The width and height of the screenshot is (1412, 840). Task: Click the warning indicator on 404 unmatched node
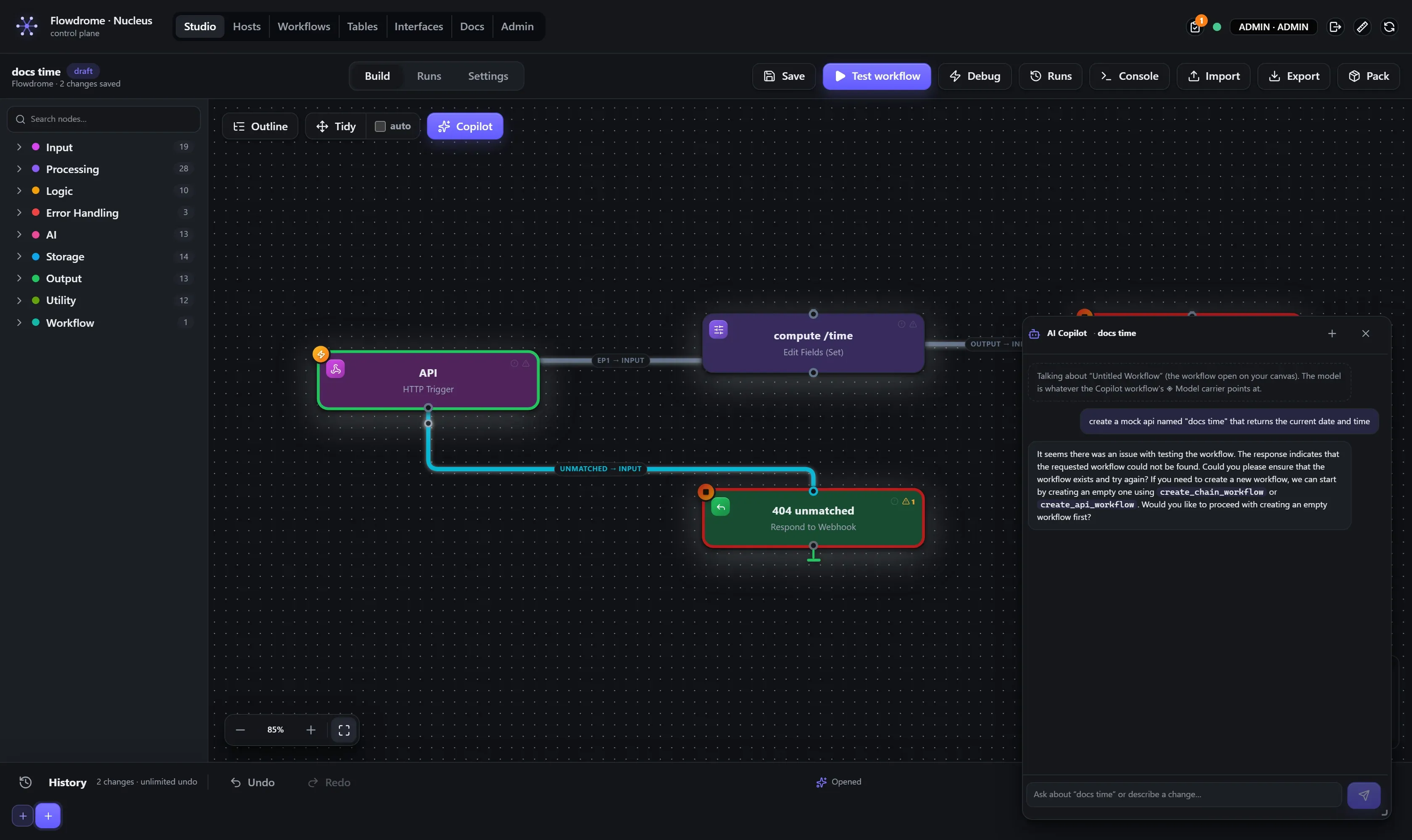pos(909,501)
